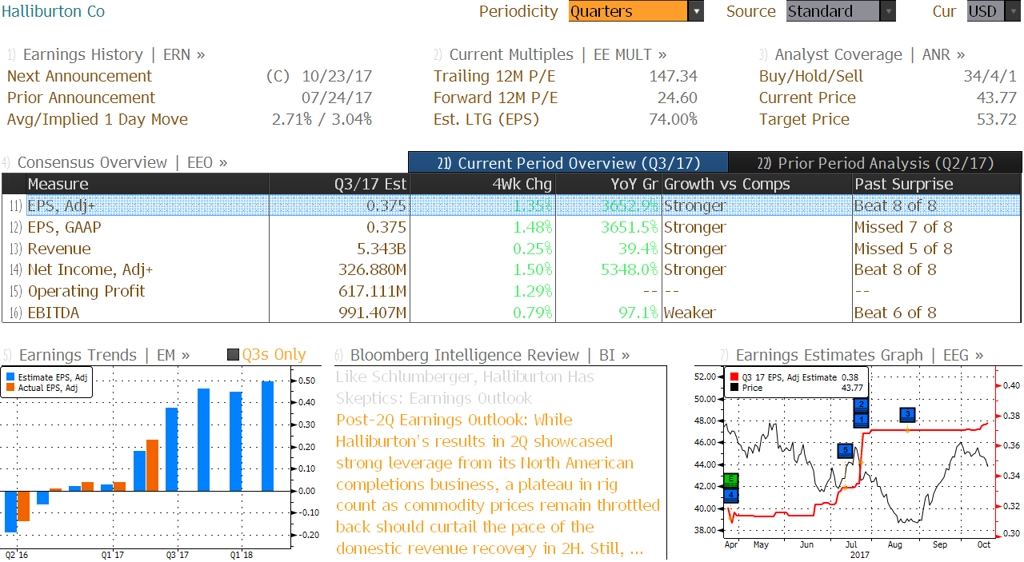The height and width of the screenshot is (562, 1024).
Task: Click the Source dropdown arrow
Action: pos(888,11)
